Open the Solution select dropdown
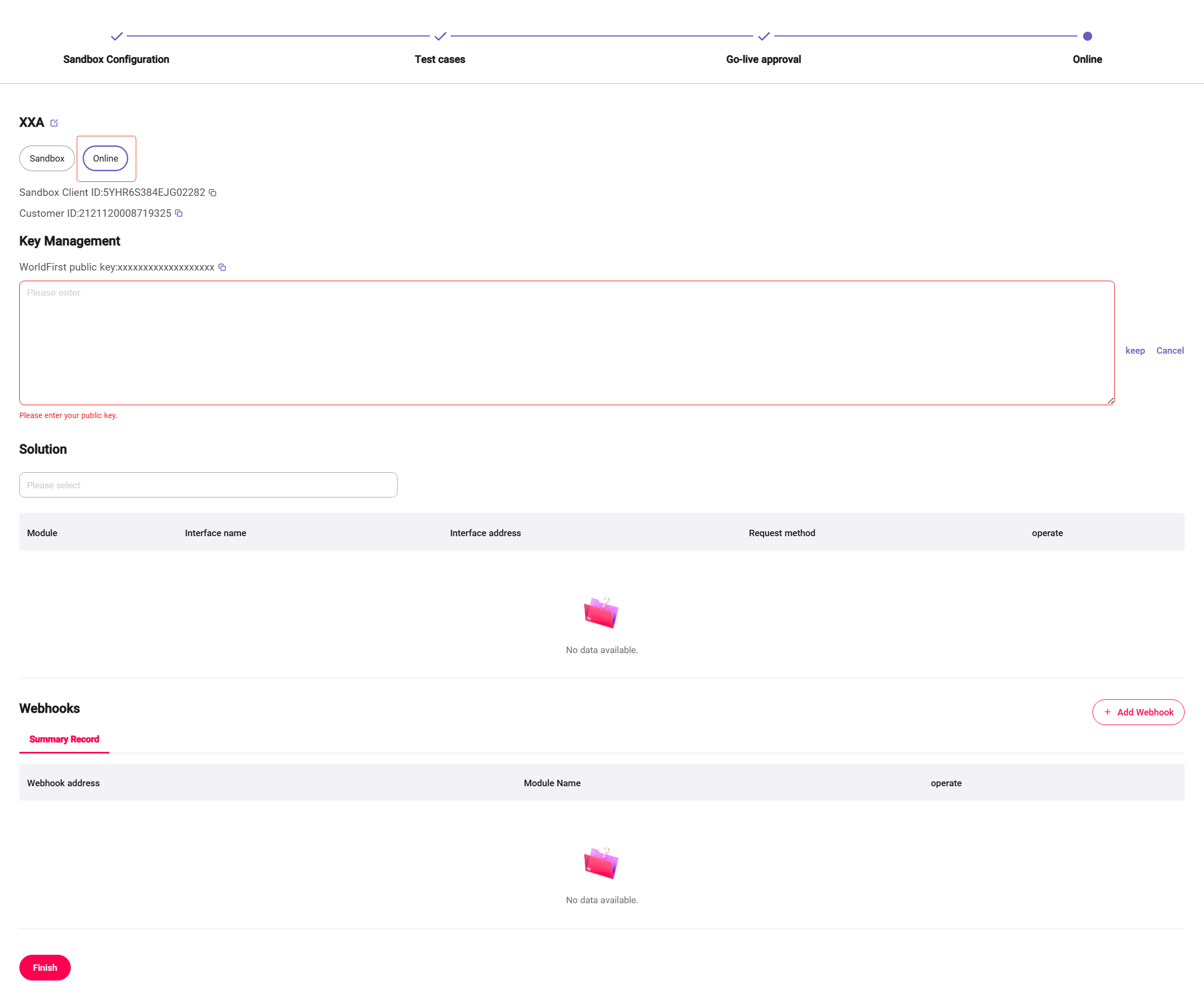The image size is (1204, 995). 208,485
